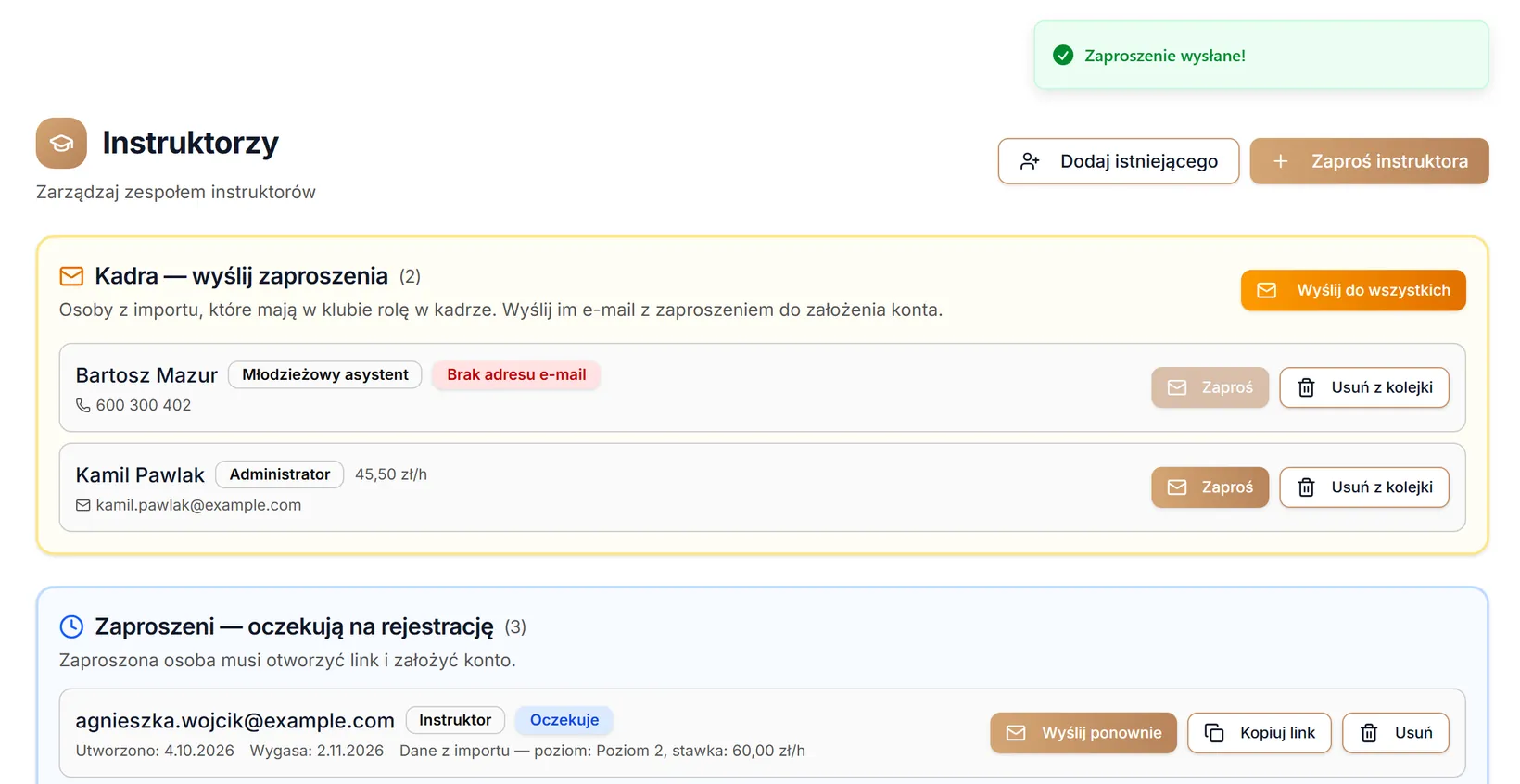The image size is (1520, 784).
Task: Click the envelope icon next to kamil.pawlak@example.com
Action: pos(83,505)
